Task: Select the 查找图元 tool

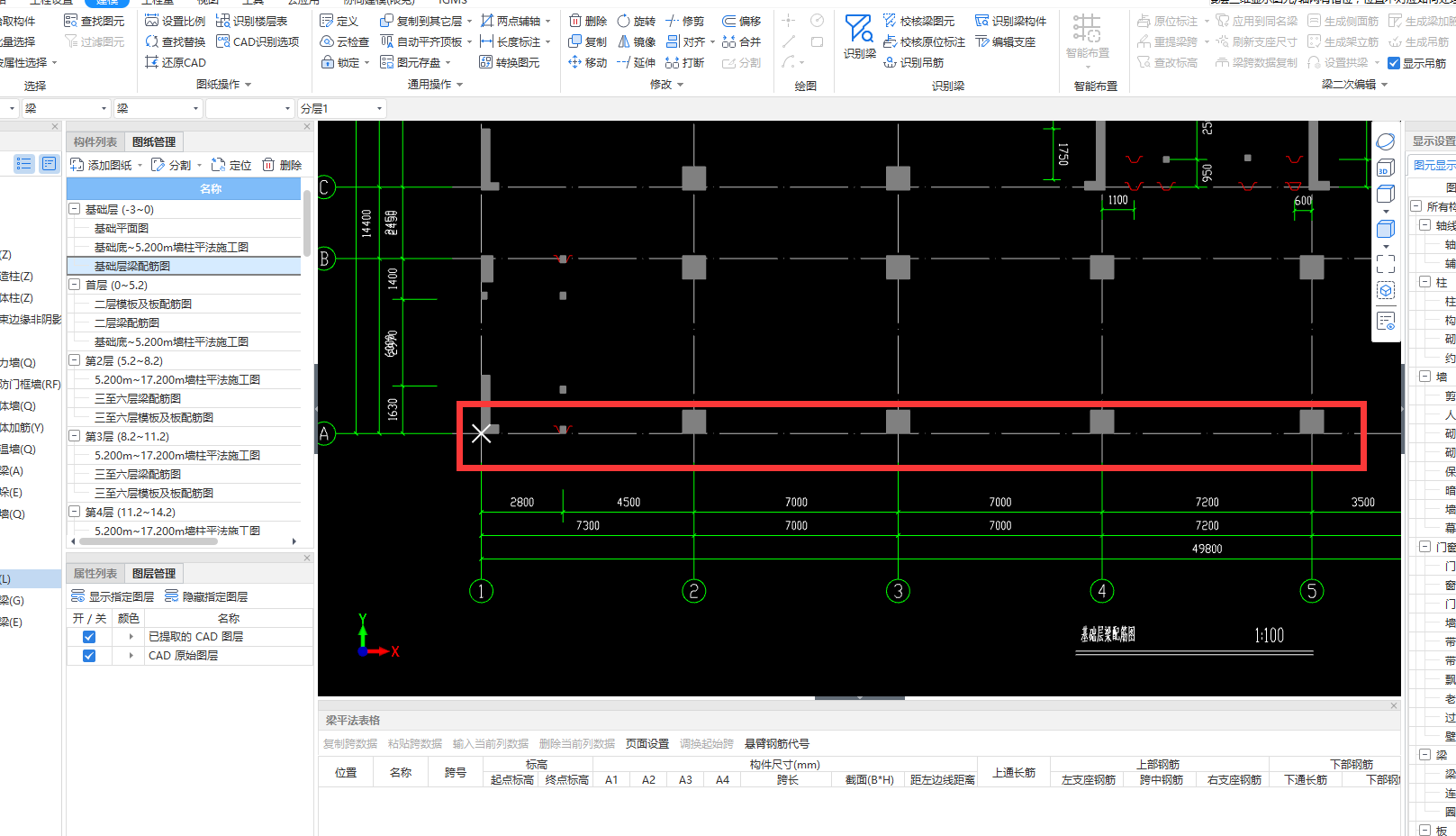Action: point(95,21)
